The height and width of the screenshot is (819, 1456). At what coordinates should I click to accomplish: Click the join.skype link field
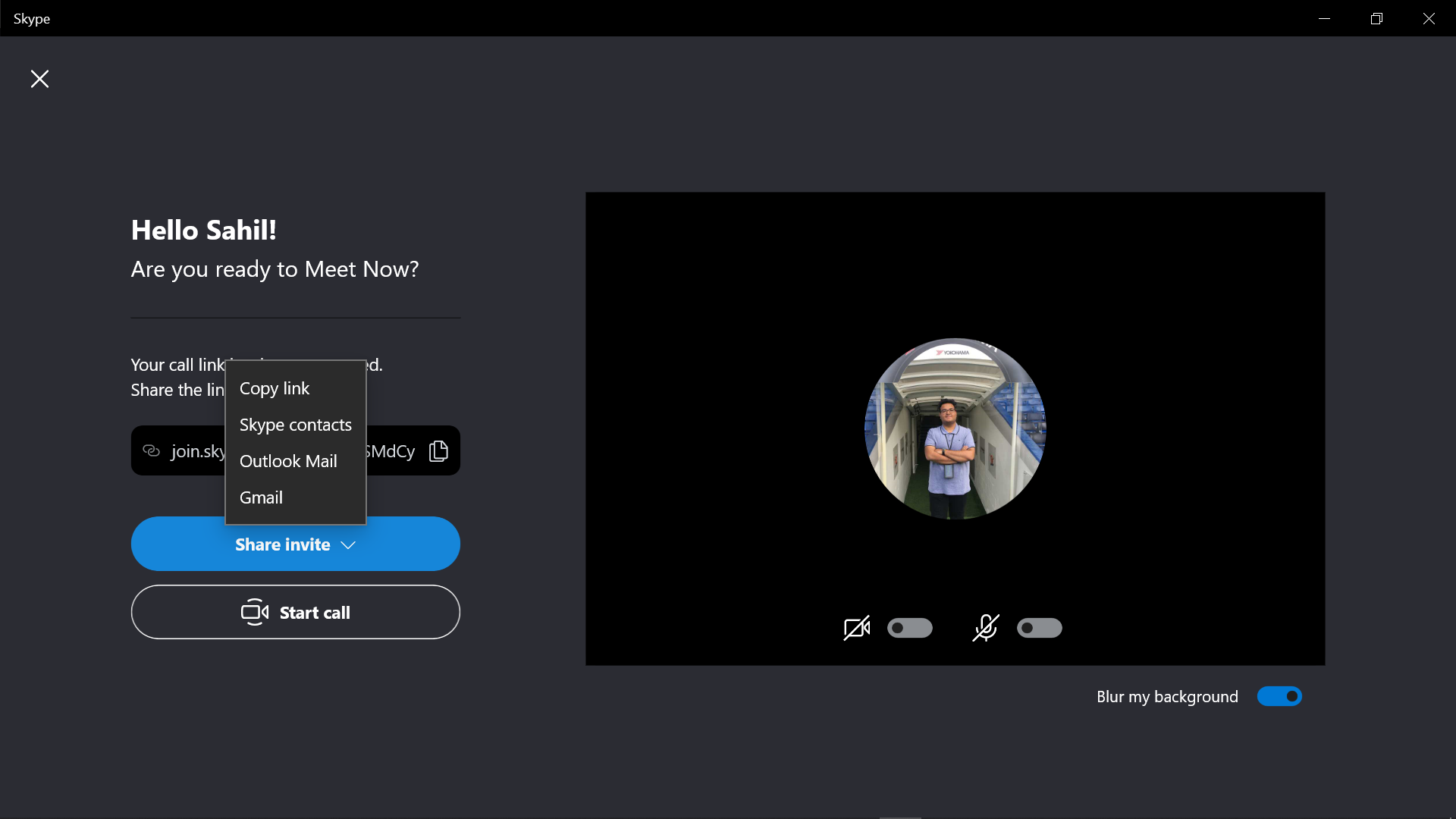[x=296, y=450]
